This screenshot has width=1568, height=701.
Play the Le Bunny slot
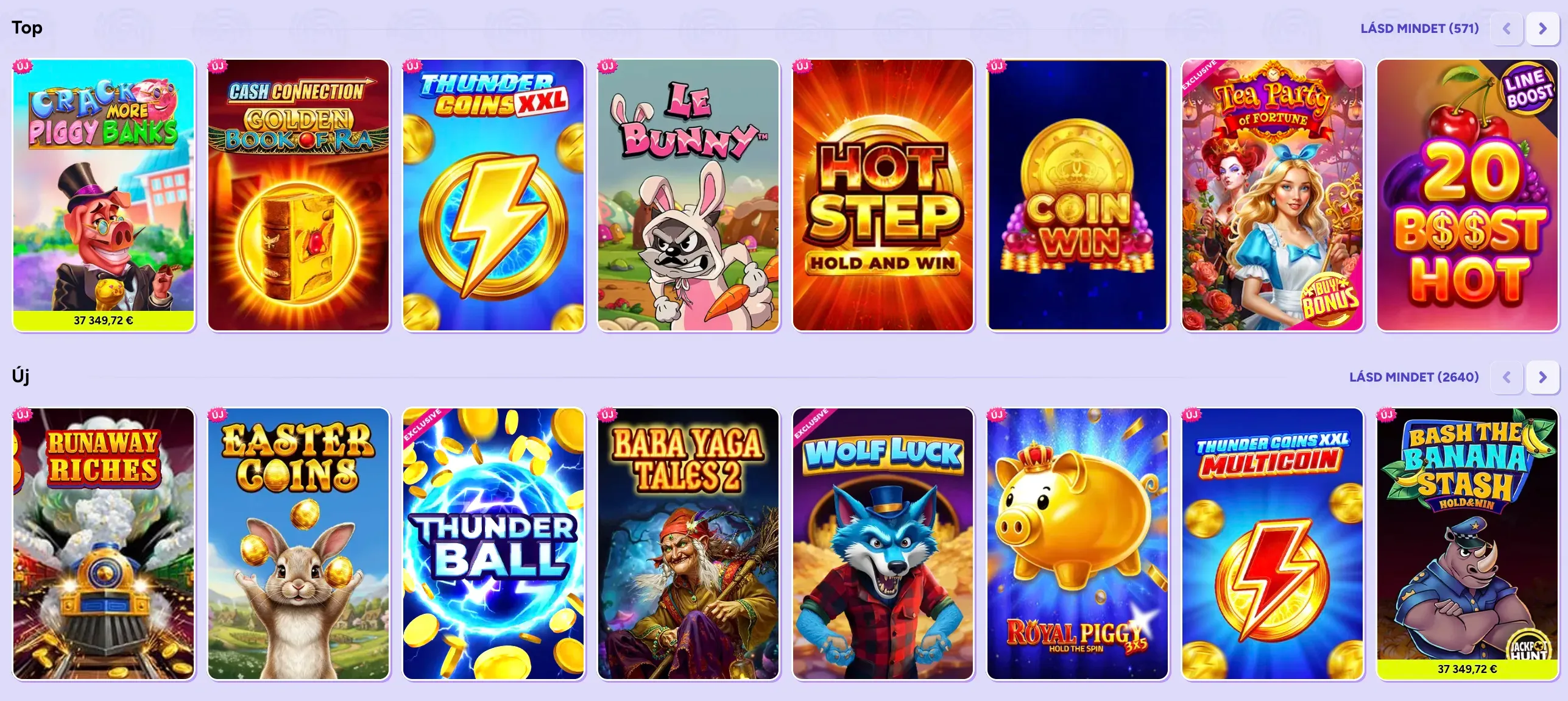pos(688,195)
